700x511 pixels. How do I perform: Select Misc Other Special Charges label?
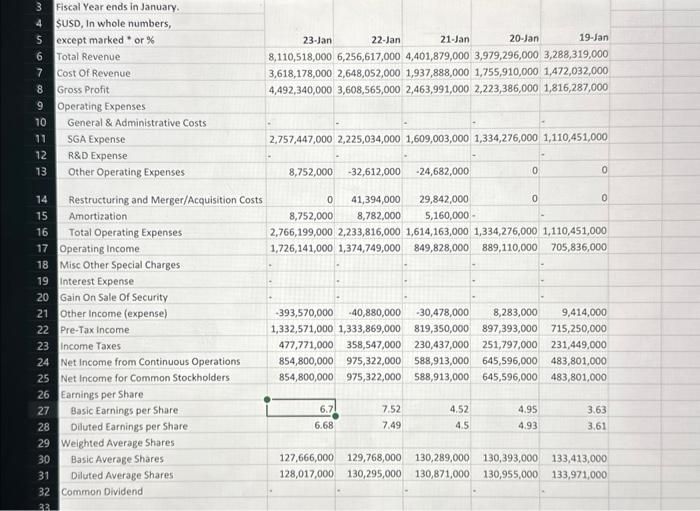pyautogui.click(x=120, y=265)
